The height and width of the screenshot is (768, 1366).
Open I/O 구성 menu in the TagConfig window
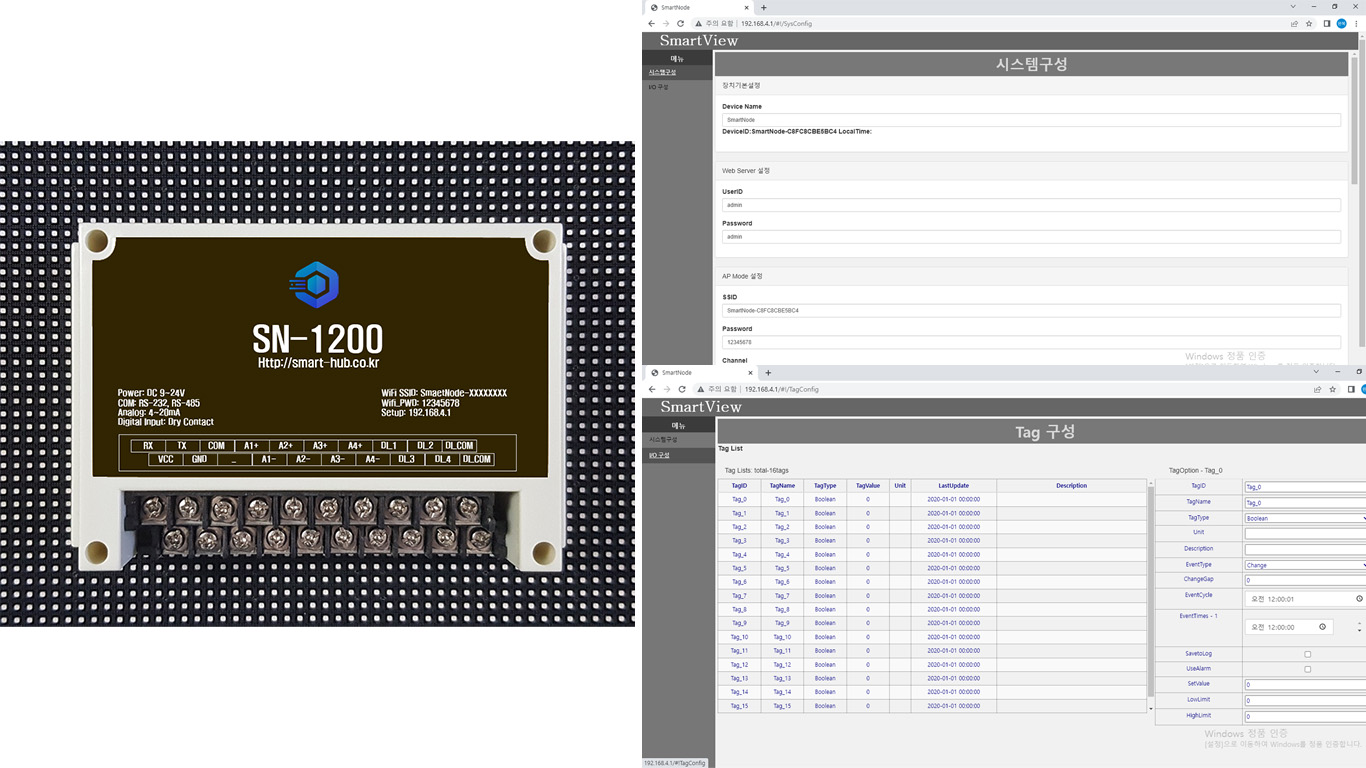point(659,455)
